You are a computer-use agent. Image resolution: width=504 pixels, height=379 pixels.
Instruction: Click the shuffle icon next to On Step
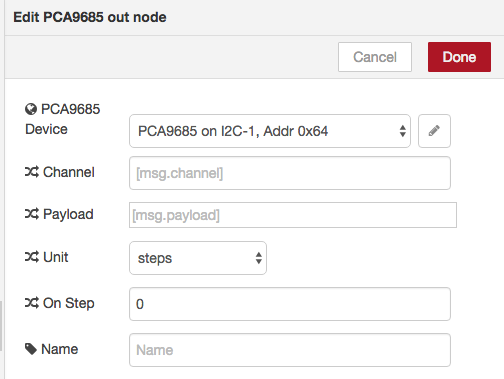pyautogui.click(x=32, y=303)
